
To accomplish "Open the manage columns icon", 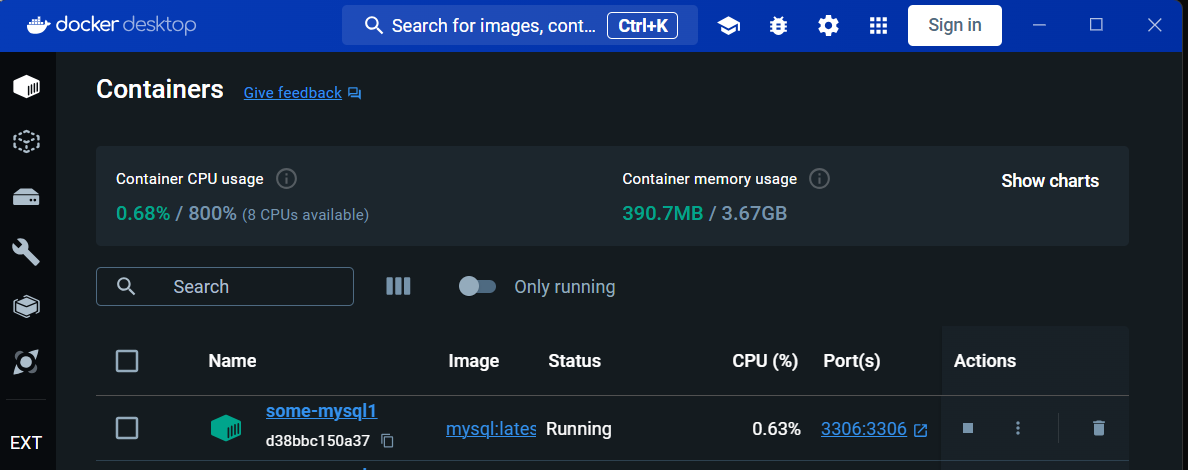I will 399,286.
